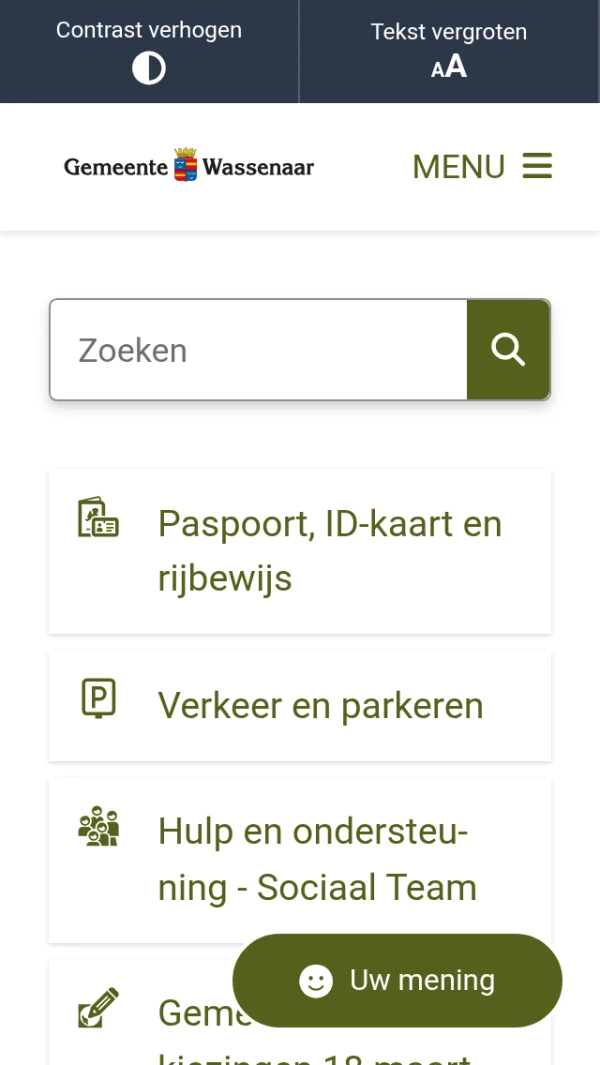Click the pencil ballot elections icon

pos(98,1008)
